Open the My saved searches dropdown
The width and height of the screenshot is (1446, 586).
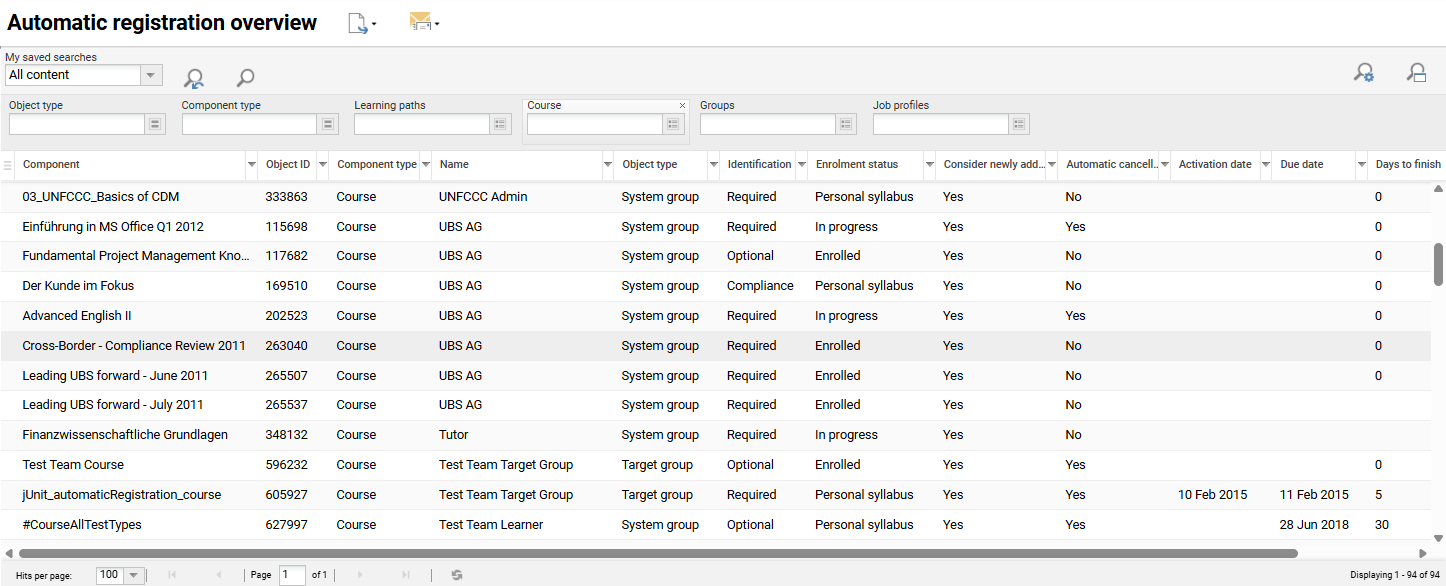150,74
